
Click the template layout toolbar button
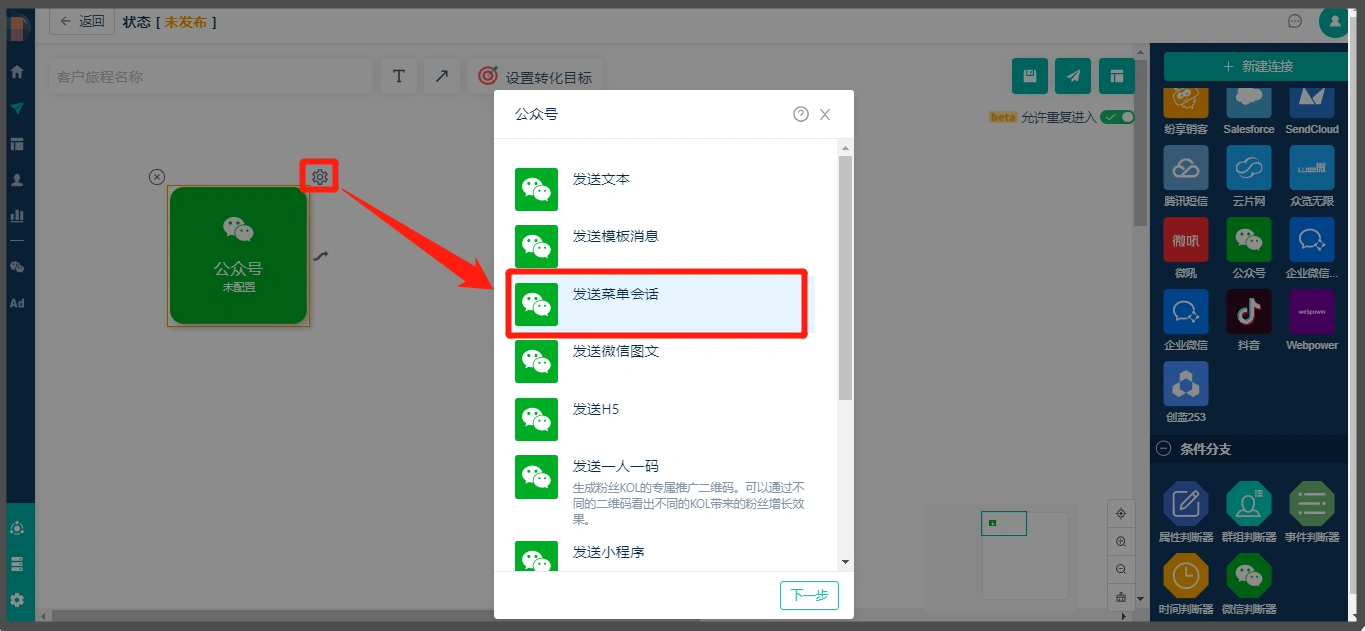pyautogui.click(x=1116, y=76)
